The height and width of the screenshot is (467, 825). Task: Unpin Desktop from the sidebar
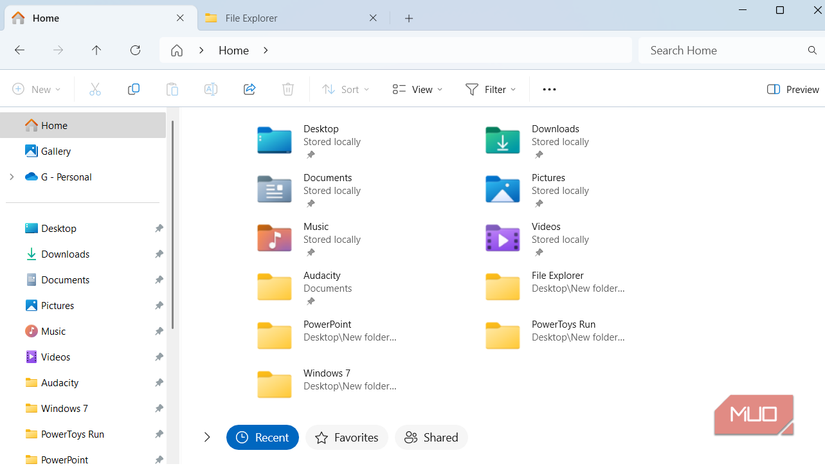159,229
